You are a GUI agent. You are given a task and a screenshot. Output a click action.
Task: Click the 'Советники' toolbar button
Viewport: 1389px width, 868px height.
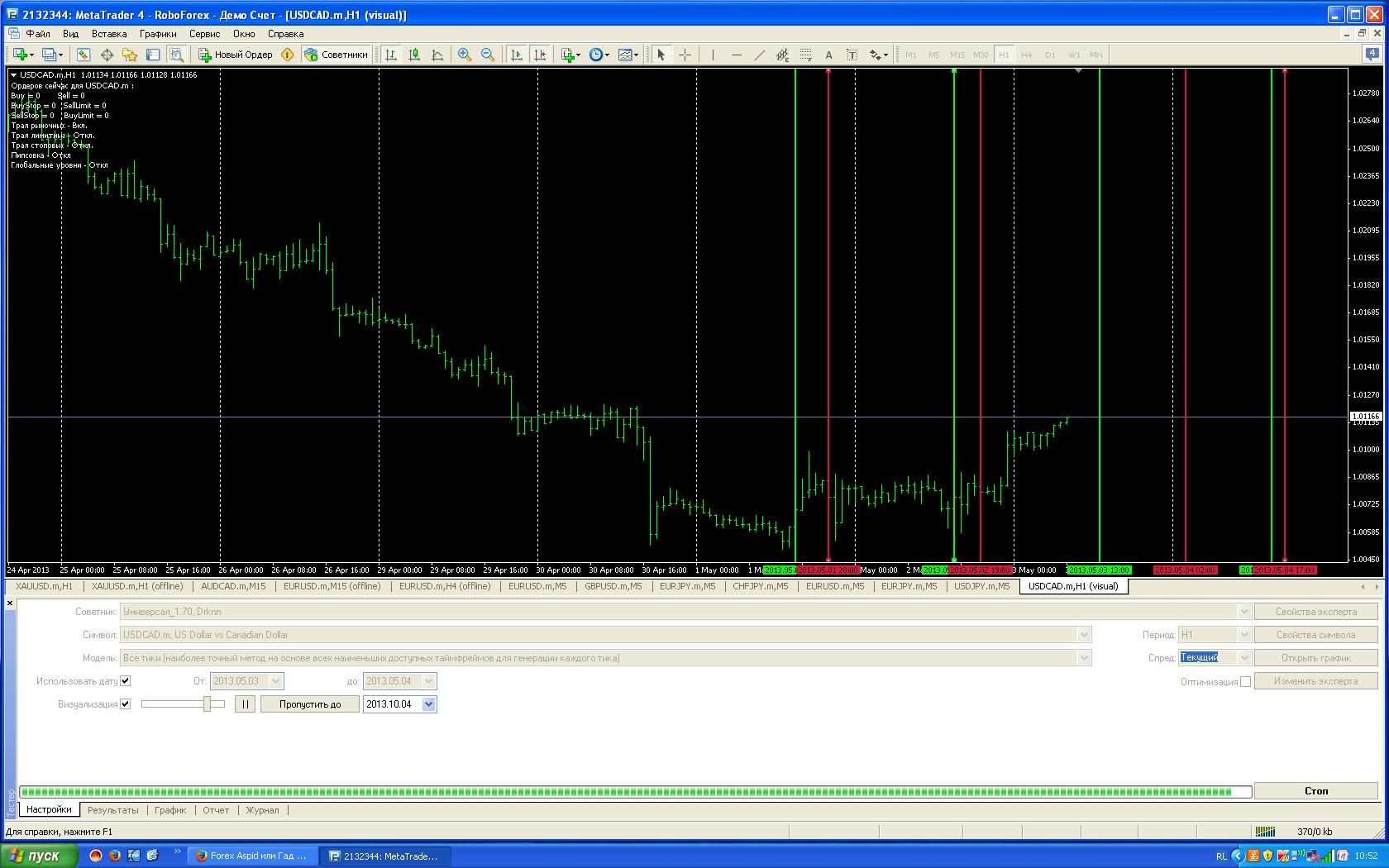pyautogui.click(x=336, y=55)
